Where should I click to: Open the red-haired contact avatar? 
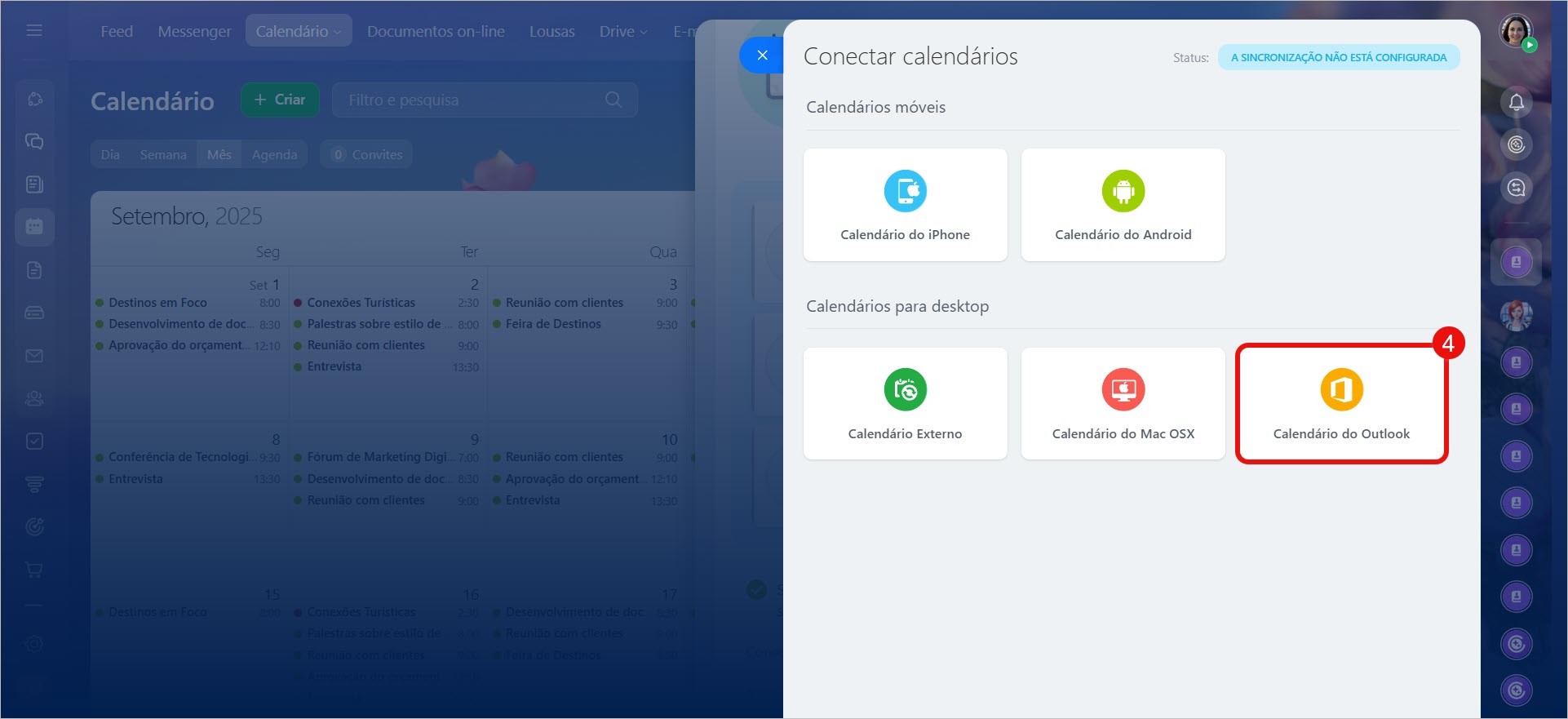(x=1516, y=314)
